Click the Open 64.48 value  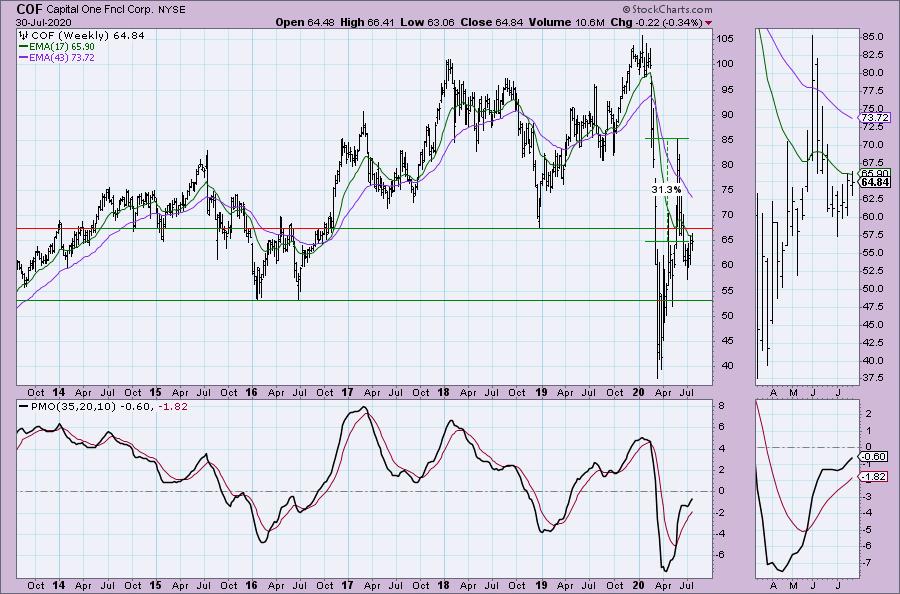[305, 22]
